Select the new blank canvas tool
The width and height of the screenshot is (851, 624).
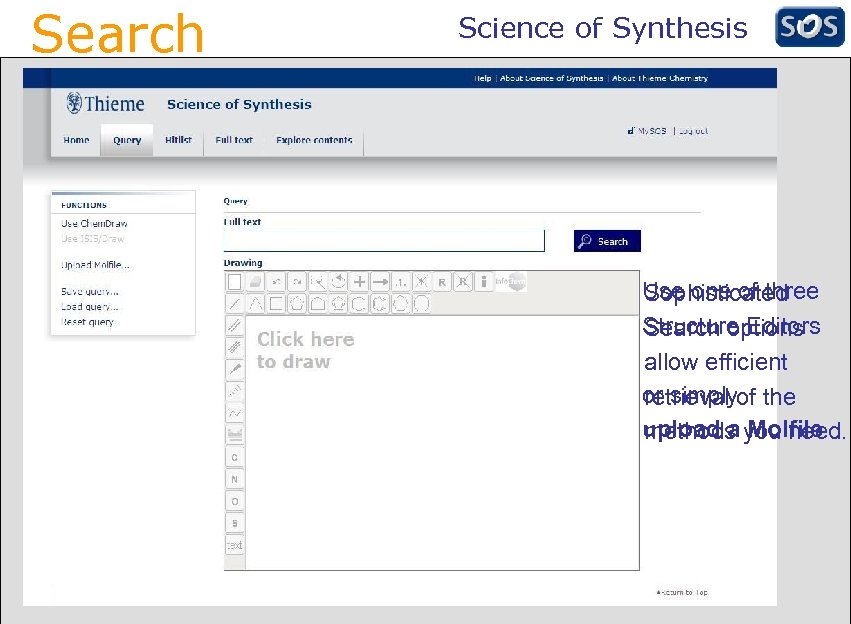[x=234, y=282]
